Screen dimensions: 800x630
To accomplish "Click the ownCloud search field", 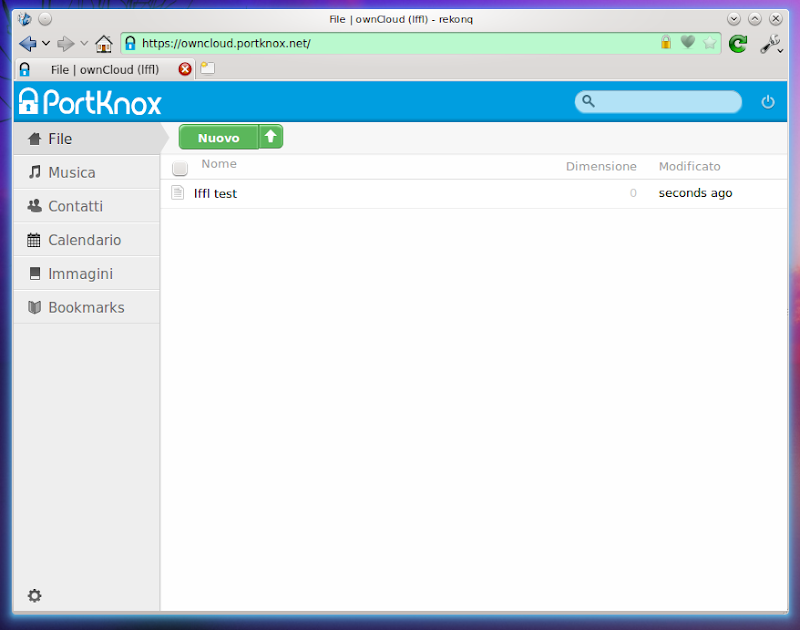I will (658, 102).
